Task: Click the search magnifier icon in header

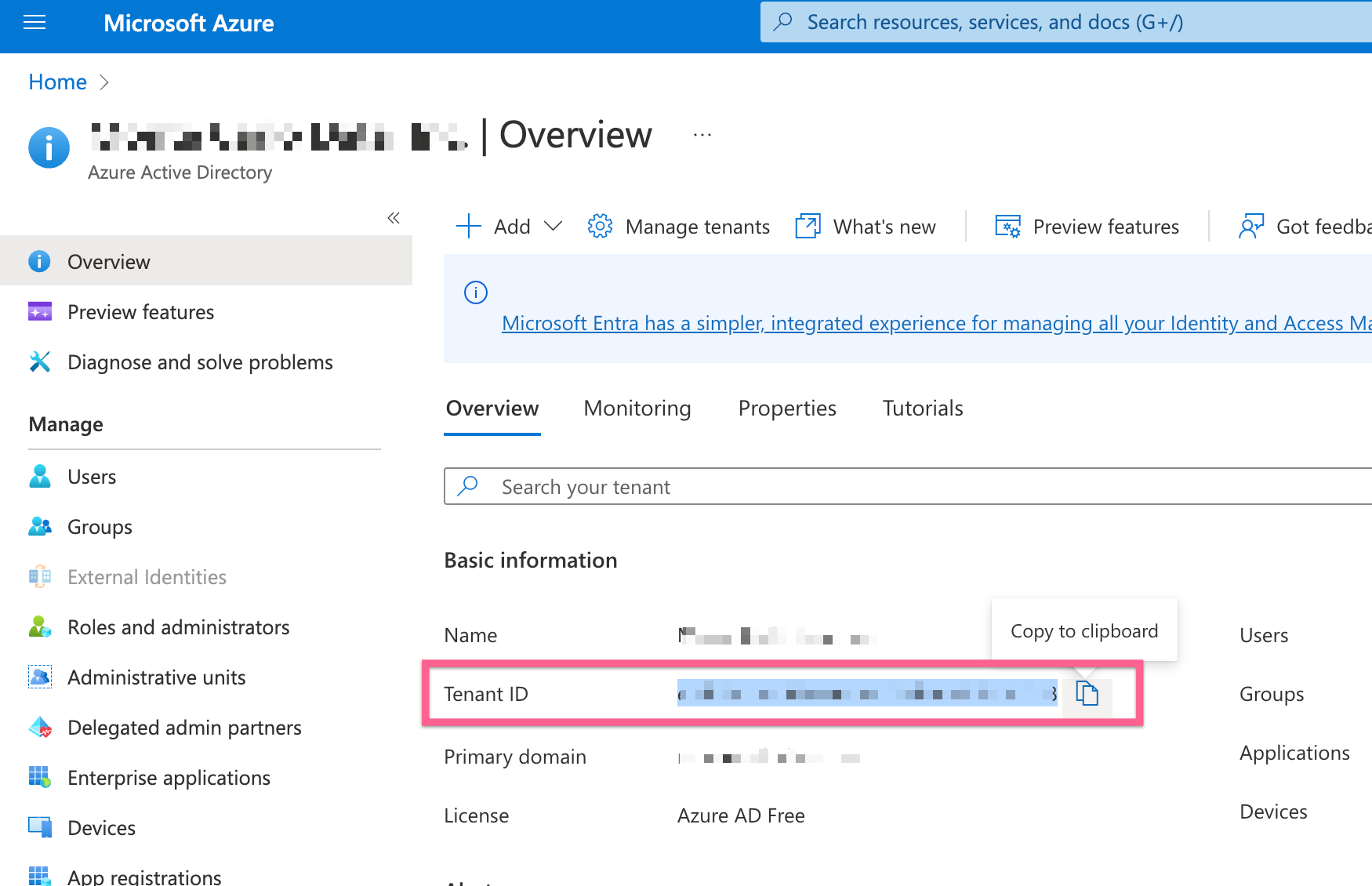Action: [782, 22]
